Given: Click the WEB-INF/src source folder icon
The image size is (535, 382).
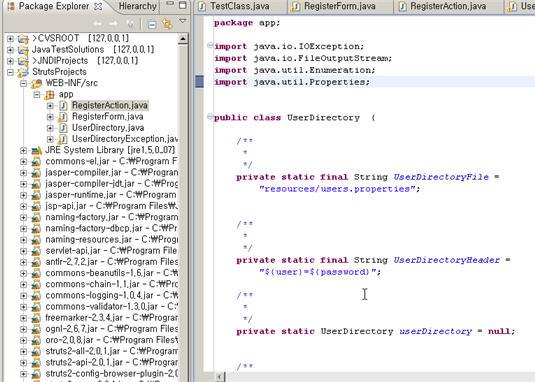Looking at the screenshot, I should 37,84.
